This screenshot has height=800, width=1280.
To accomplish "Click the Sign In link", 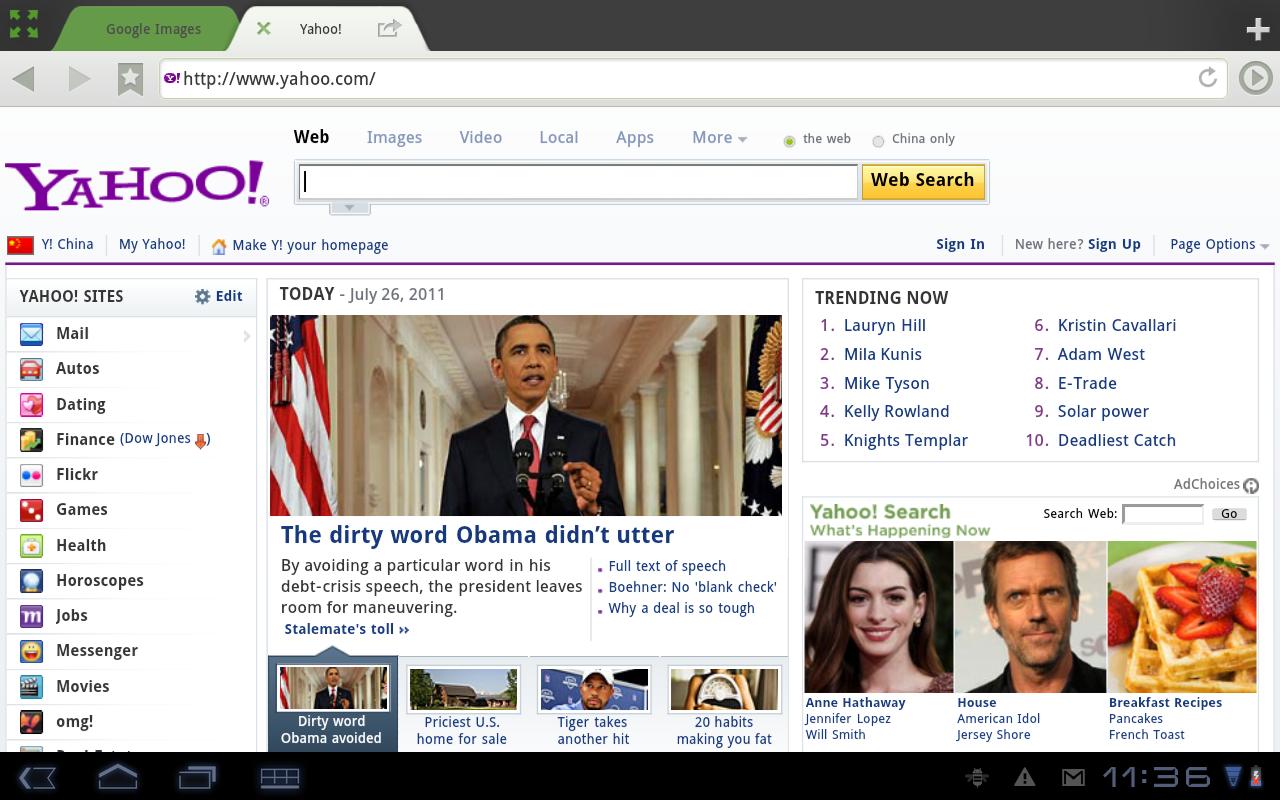I will pos(960,244).
